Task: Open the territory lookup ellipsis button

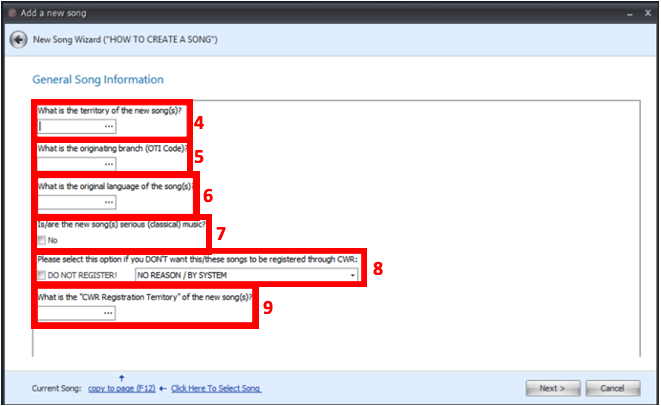Action: pyautogui.click(x=108, y=127)
